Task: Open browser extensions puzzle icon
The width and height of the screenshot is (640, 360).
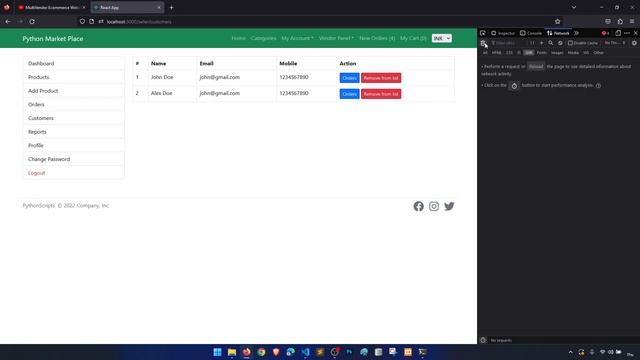Action: [620, 21]
